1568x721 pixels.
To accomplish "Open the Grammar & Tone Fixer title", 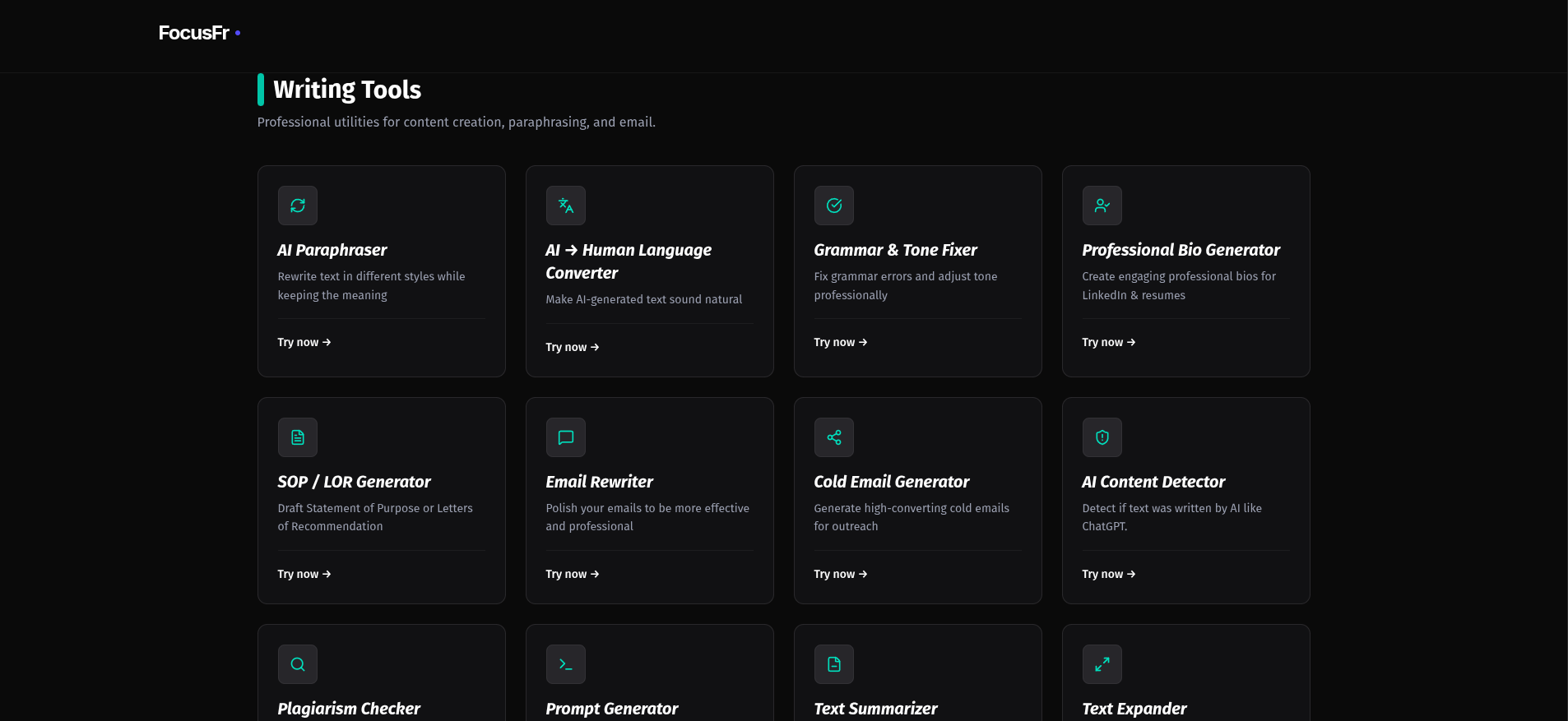I will (x=896, y=250).
